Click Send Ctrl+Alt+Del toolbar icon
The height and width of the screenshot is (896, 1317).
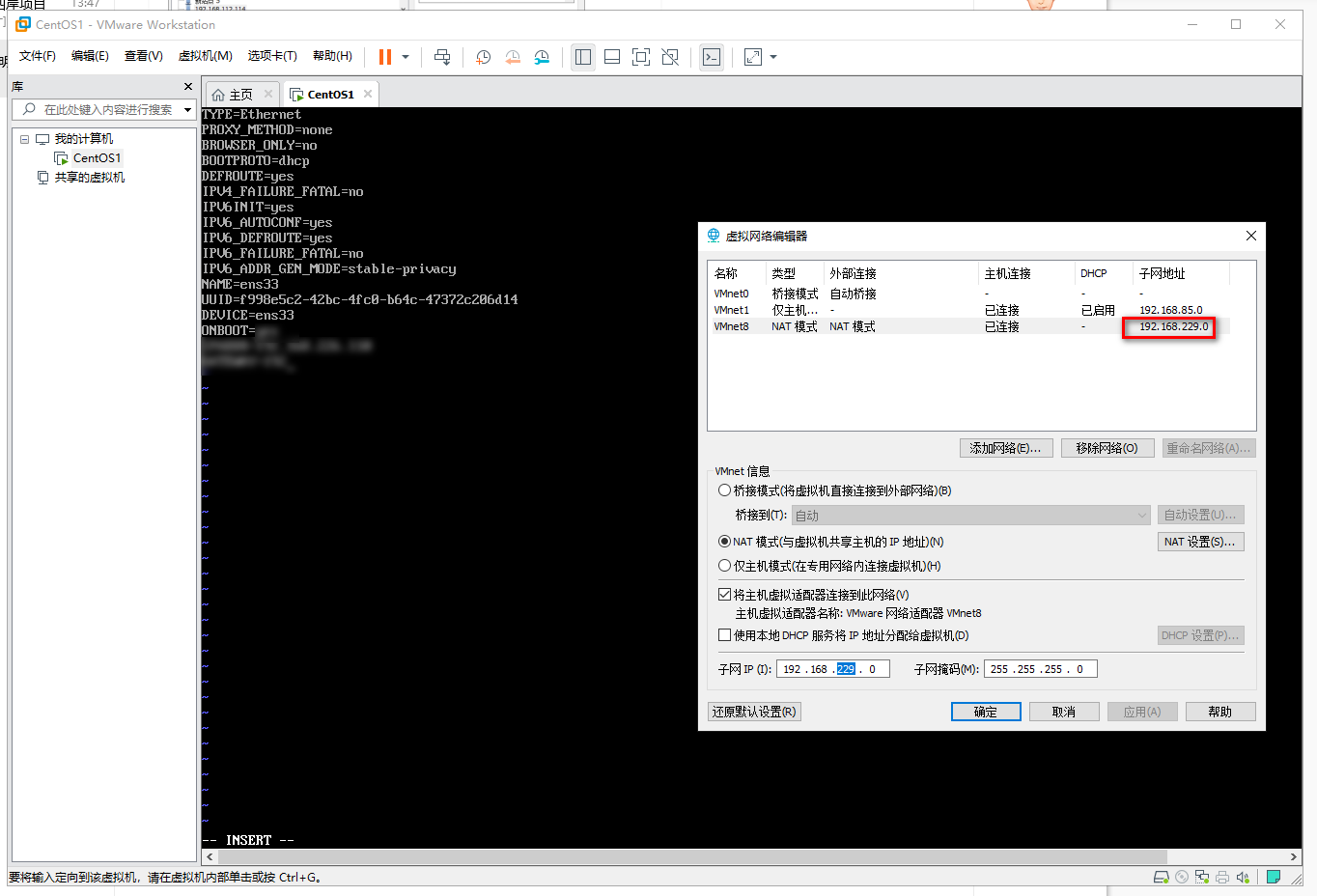(442, 57)
